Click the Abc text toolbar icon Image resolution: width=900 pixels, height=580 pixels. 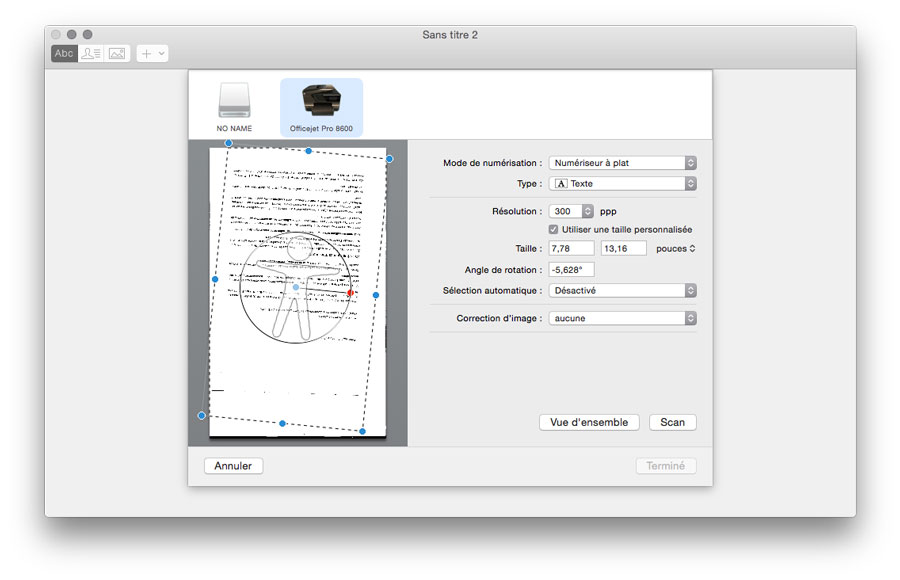tap(64, 53)
